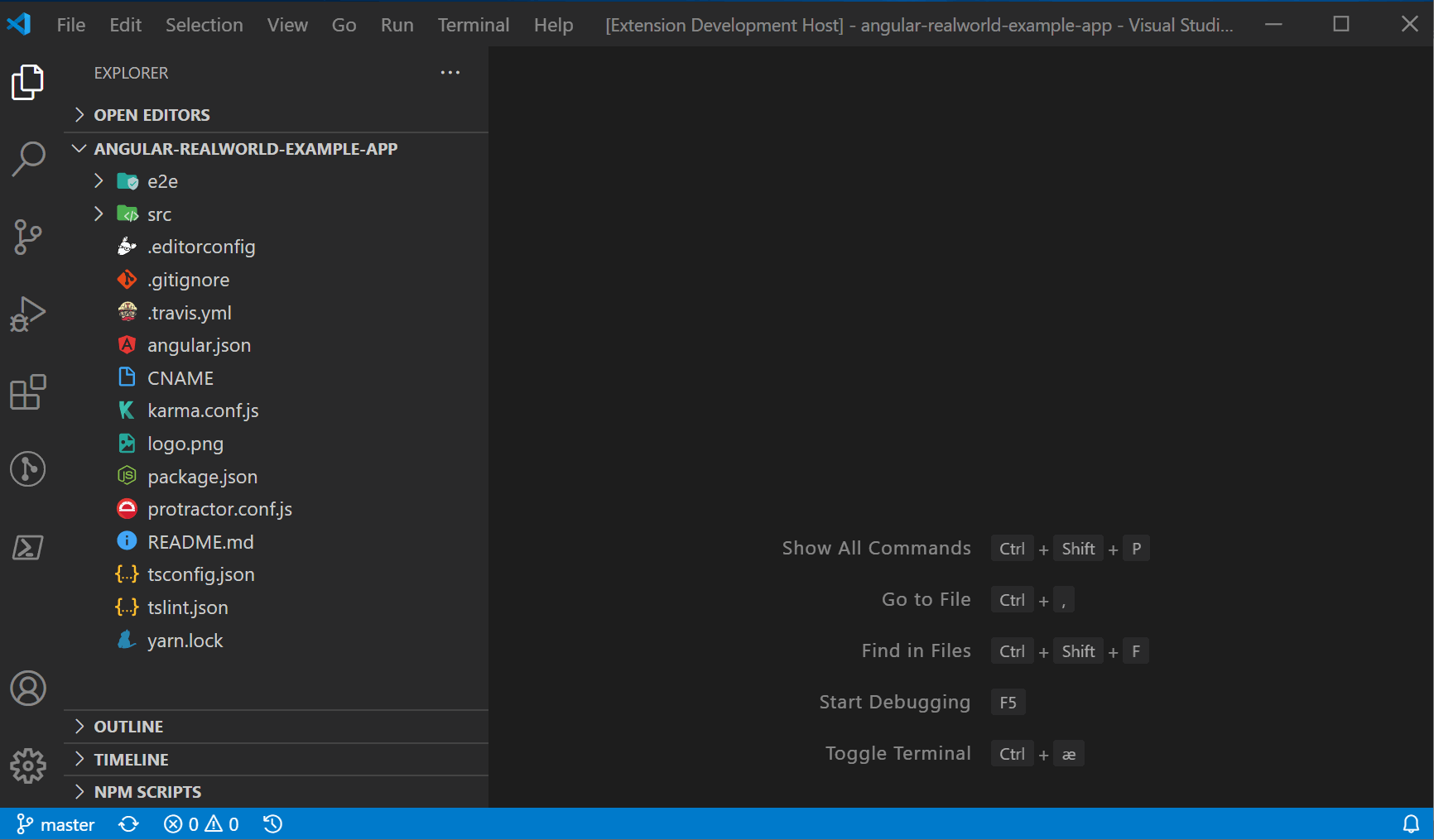
Task: Maximize the VS Code window
Action: click(x=1341, y=24)
